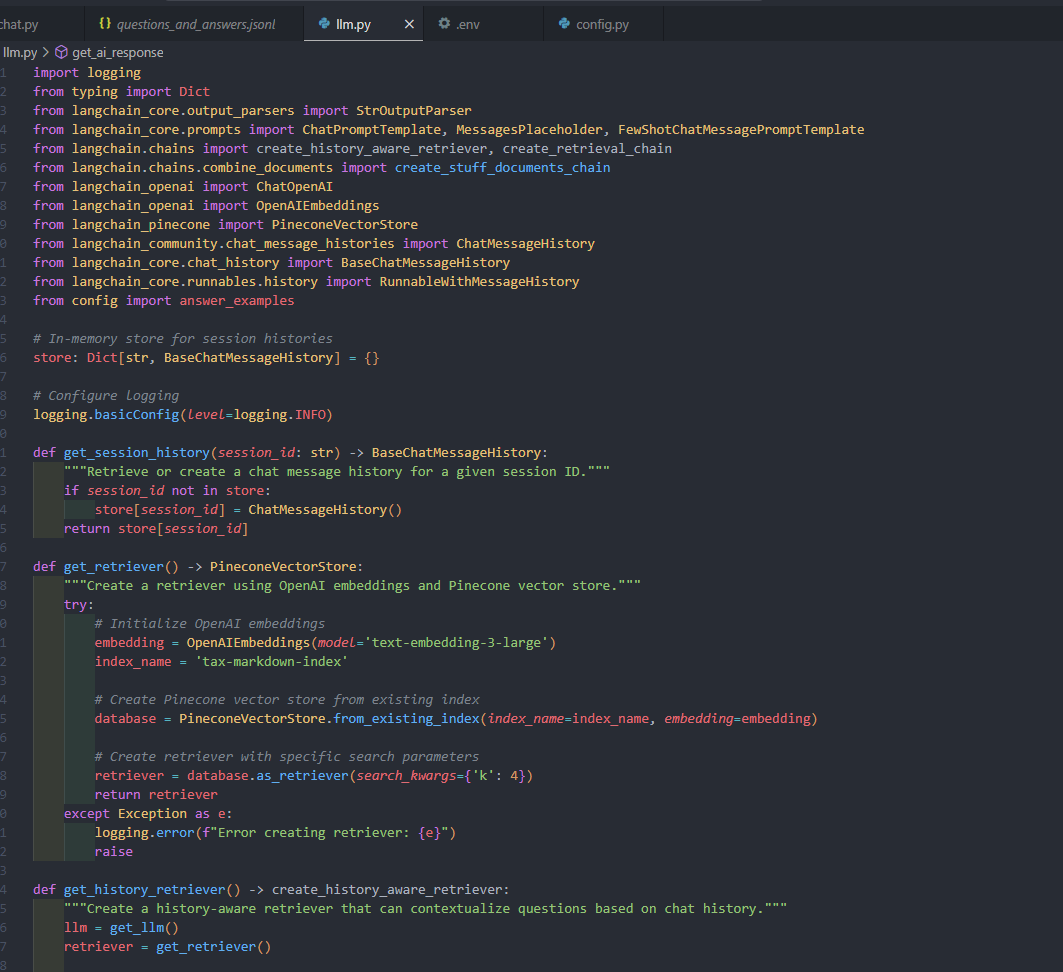Click MessagesPlaceholder in the import line
Image resolution: width=1063 pixels, height=972 pixels.
point(529,129)
